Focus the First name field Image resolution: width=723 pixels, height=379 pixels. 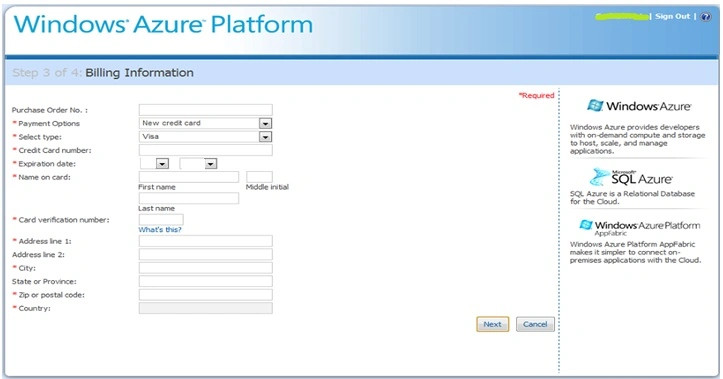(189, 177)
